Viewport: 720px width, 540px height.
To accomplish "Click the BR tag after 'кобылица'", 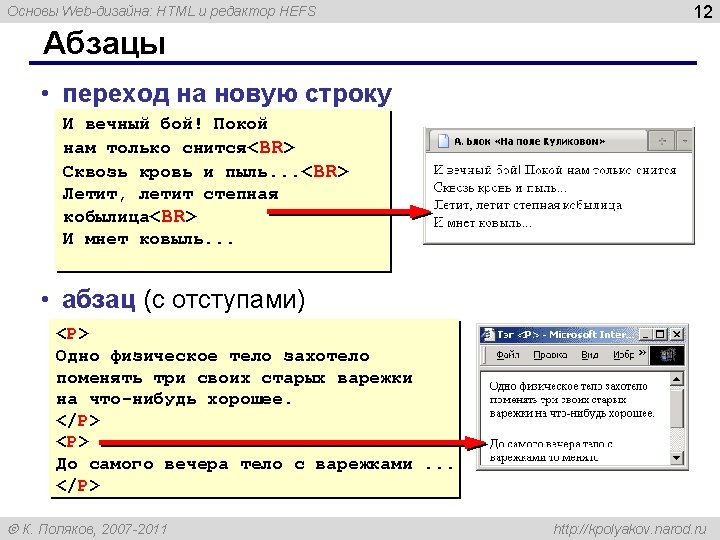I will [173, 216].
